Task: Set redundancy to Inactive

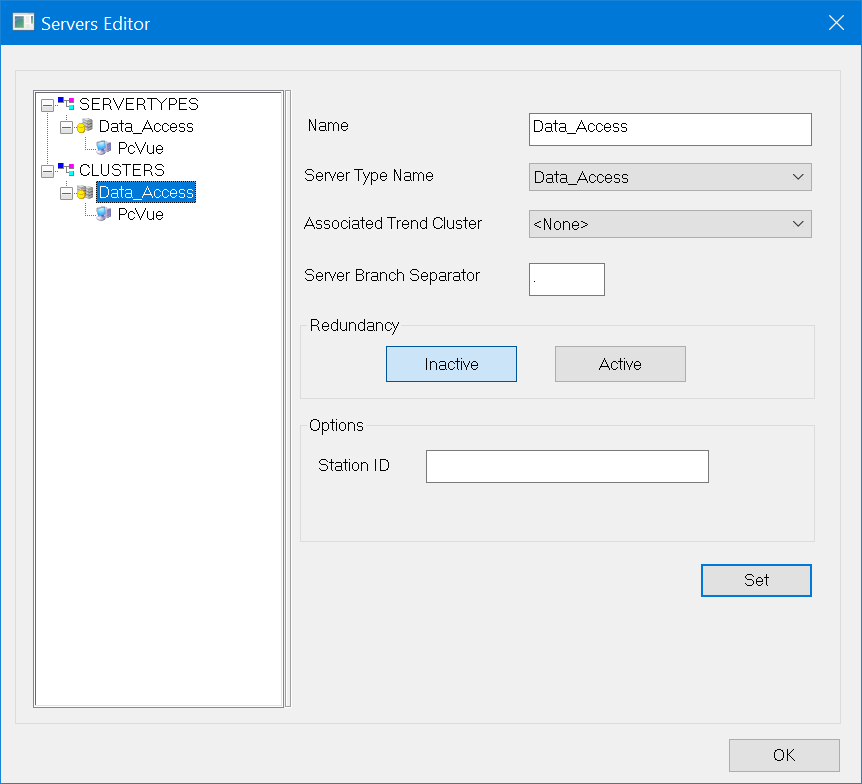Action: (x=451, y=364)
